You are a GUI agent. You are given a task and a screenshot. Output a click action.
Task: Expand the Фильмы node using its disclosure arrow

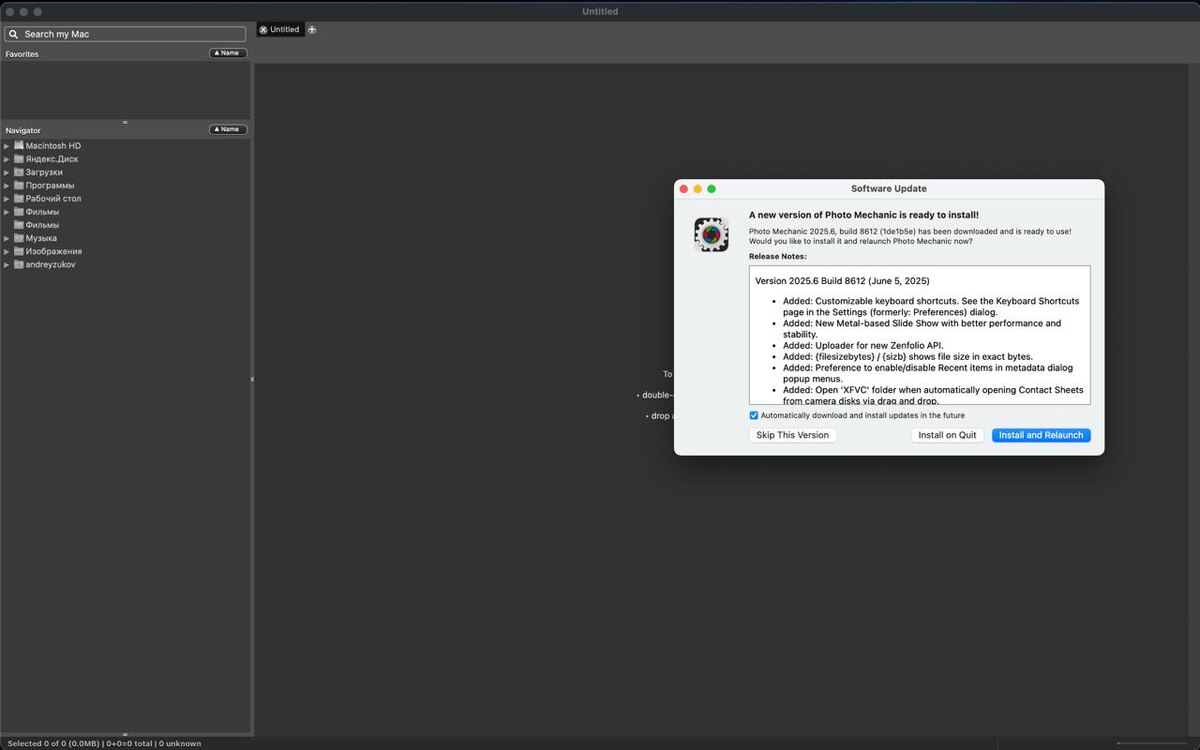tap(6, 211)
